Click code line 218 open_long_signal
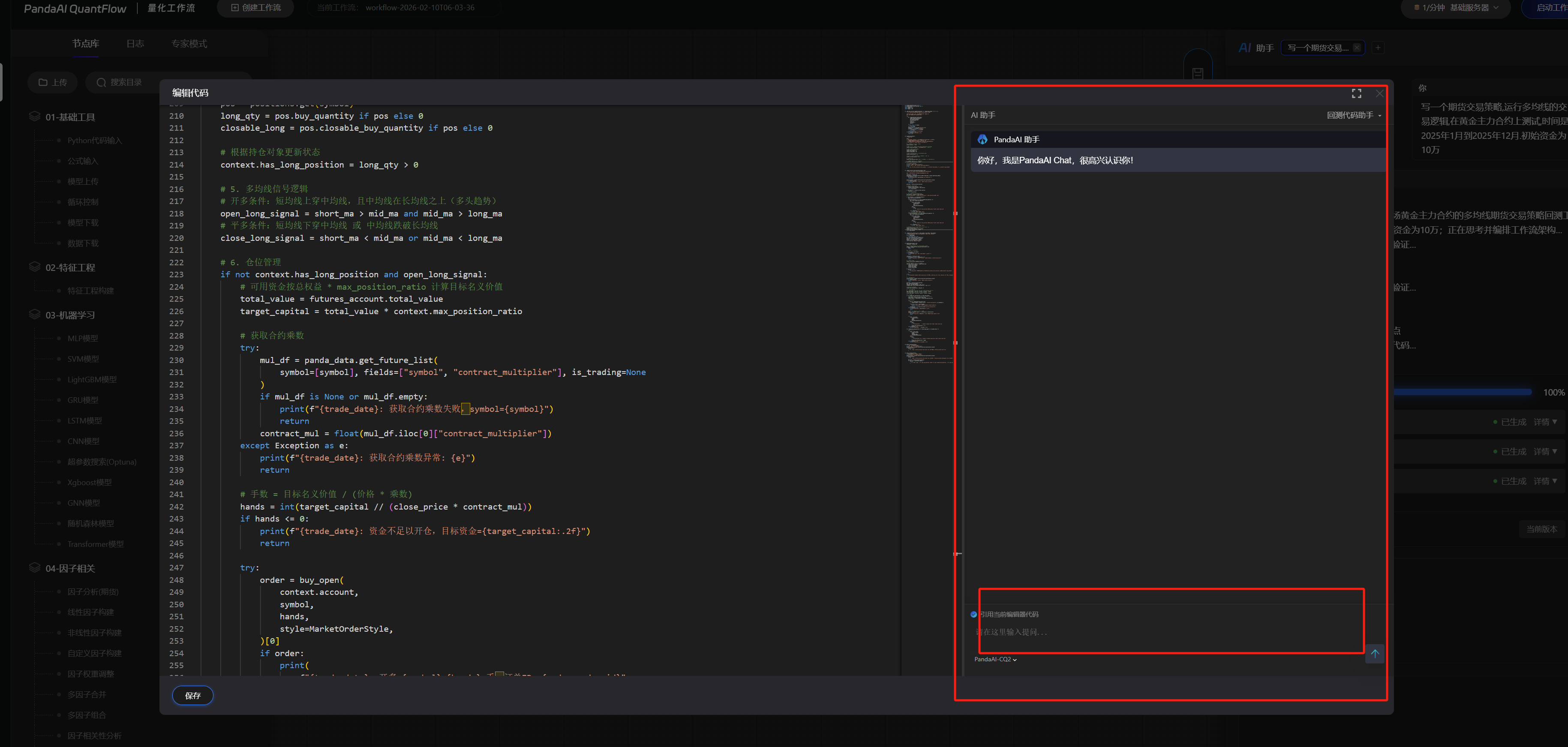The width and height of the screenshot is (1568, 747). click(x=361, y=214)
